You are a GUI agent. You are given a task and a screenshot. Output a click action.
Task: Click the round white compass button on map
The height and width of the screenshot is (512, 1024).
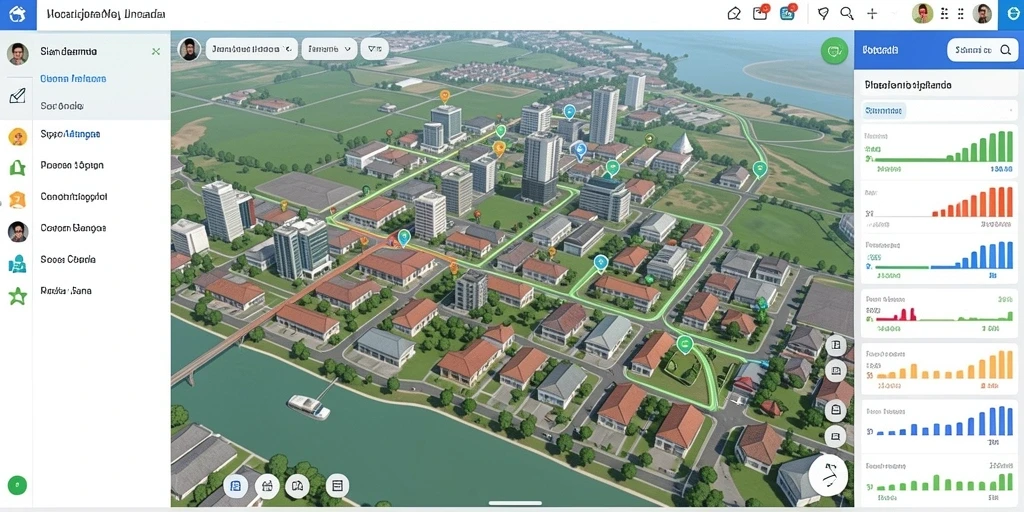tap(828, 475)
